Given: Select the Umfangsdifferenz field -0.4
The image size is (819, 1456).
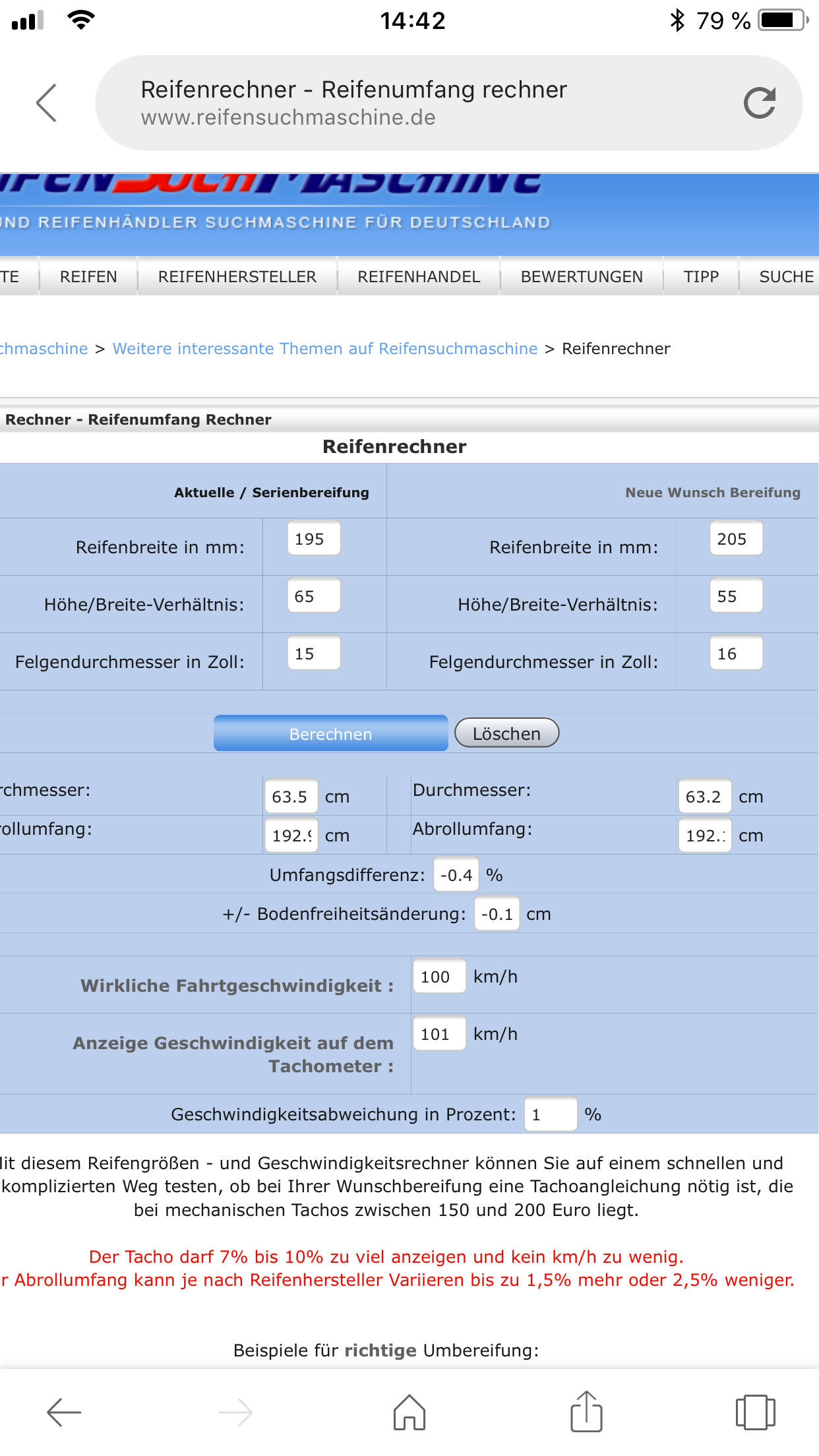Looking at the screenshot, I should click(x=456, y=875).
